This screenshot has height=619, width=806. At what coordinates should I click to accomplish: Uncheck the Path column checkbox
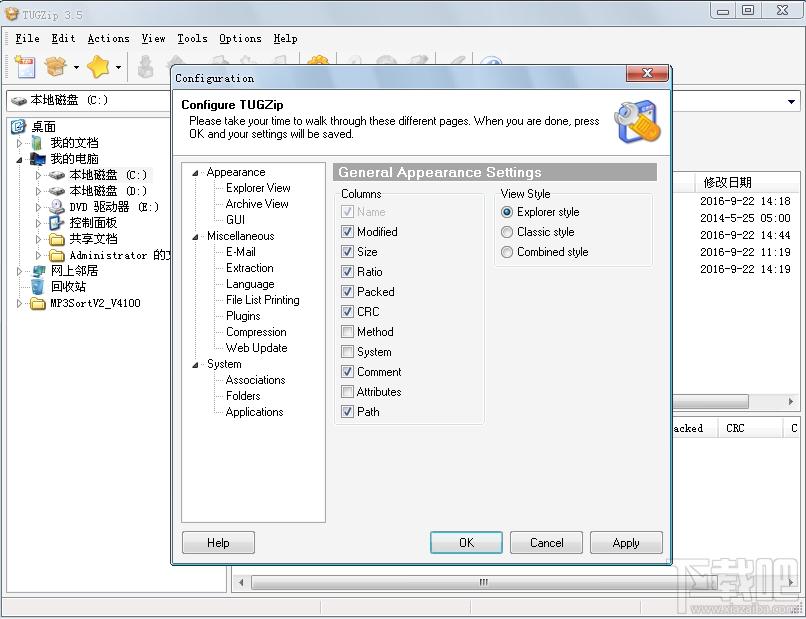click(347, 412)
